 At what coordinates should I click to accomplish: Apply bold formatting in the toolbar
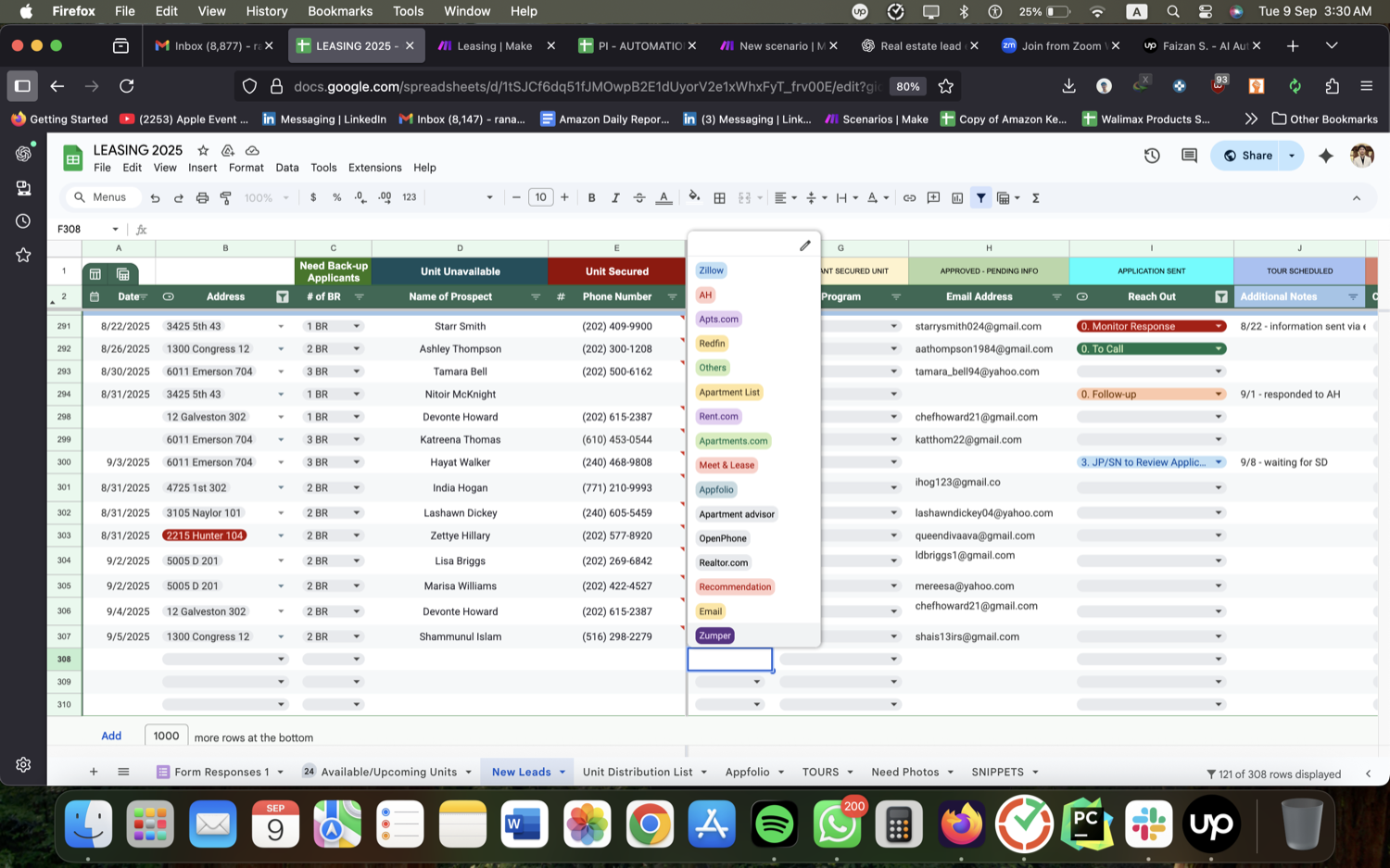click(x=591, y=197)
